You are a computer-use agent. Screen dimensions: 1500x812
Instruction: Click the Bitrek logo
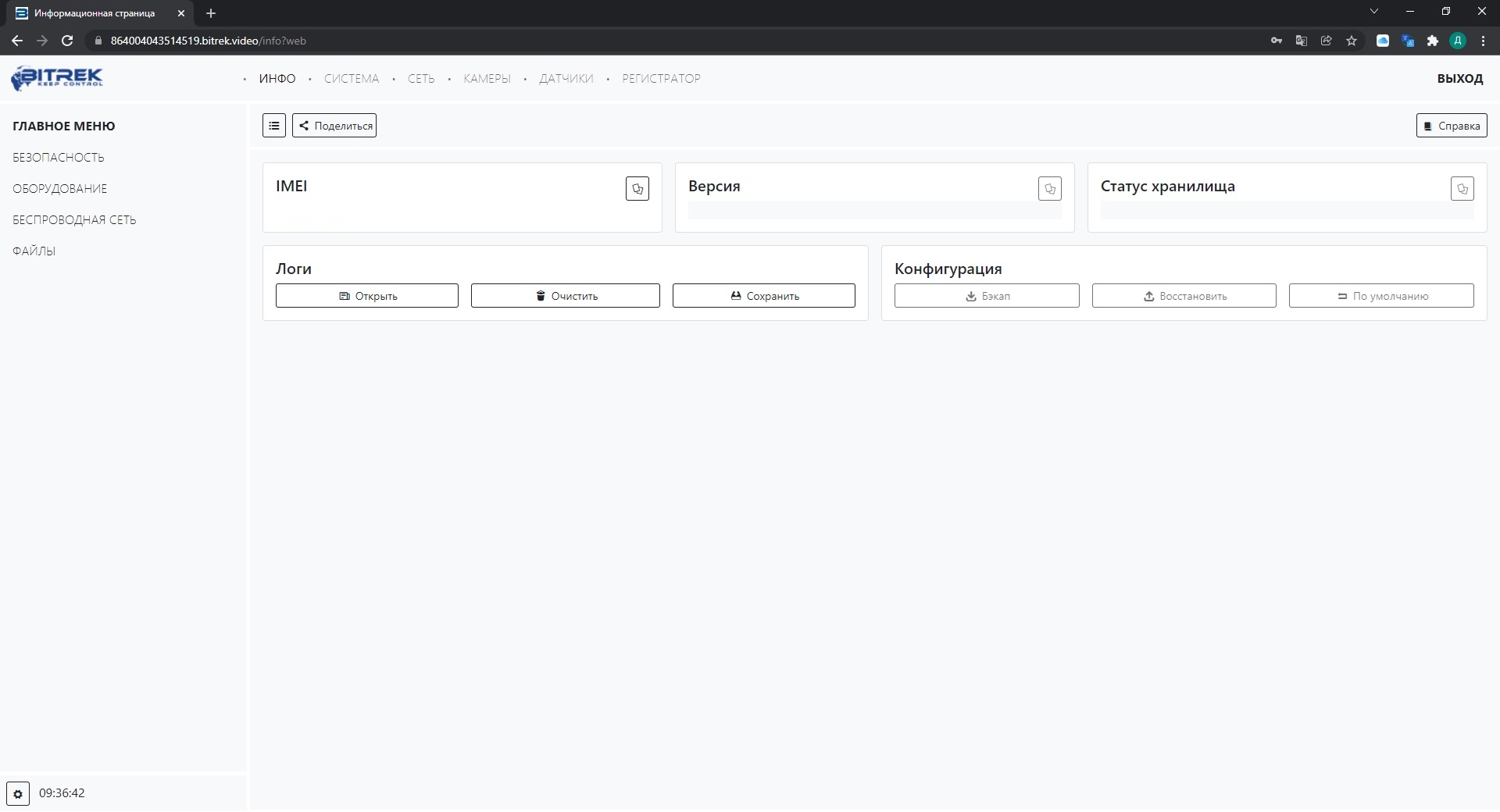(x=57, y=78)
